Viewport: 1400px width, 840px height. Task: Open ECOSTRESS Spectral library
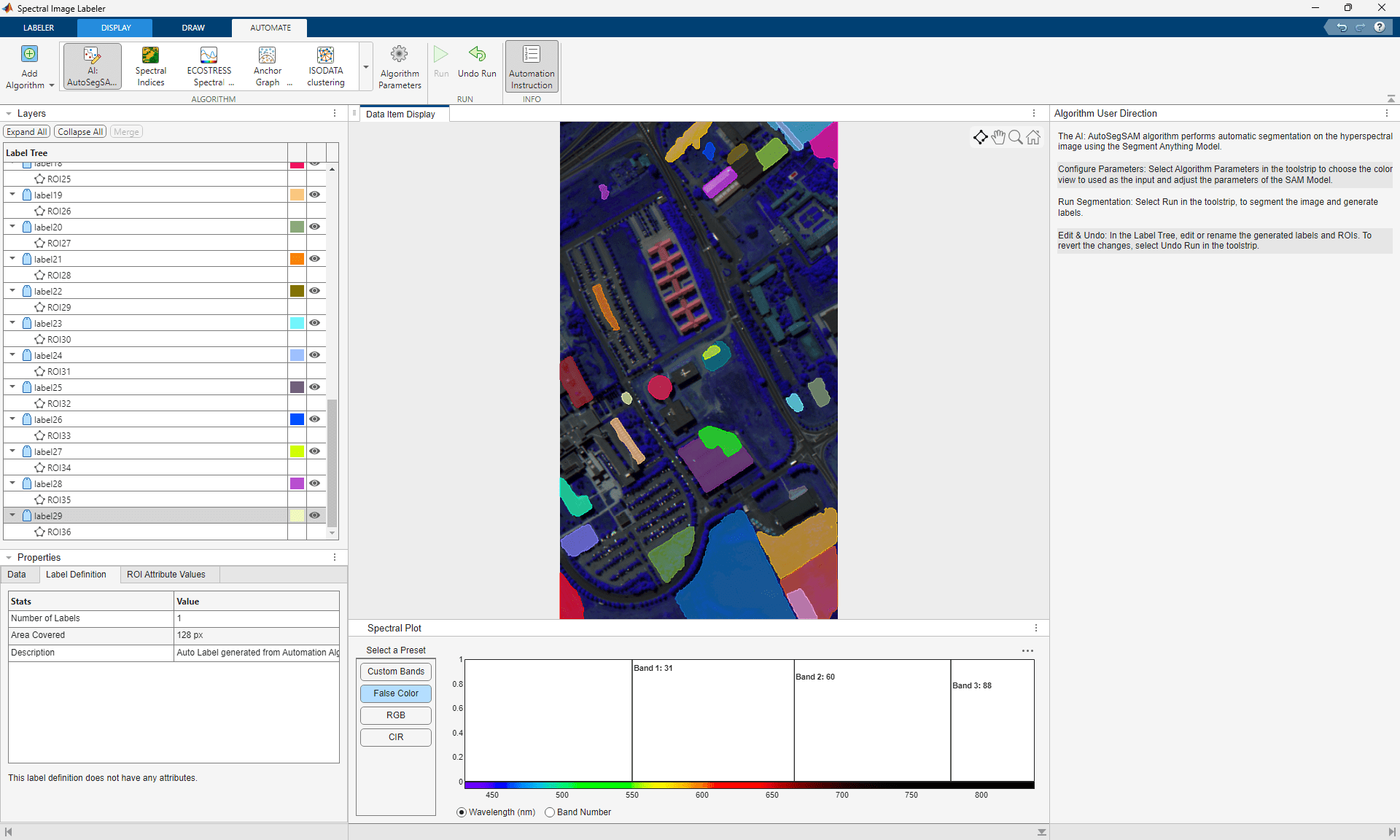pyautogui.click(x=209, y=66)
